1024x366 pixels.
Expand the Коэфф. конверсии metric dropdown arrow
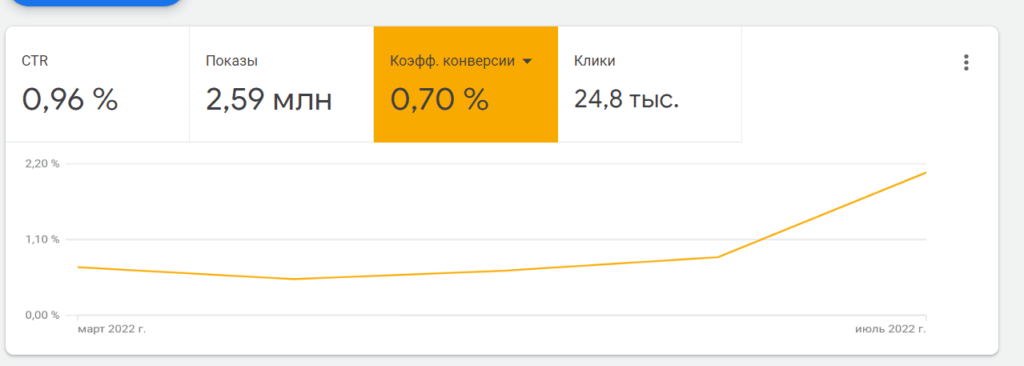point(528,61)
